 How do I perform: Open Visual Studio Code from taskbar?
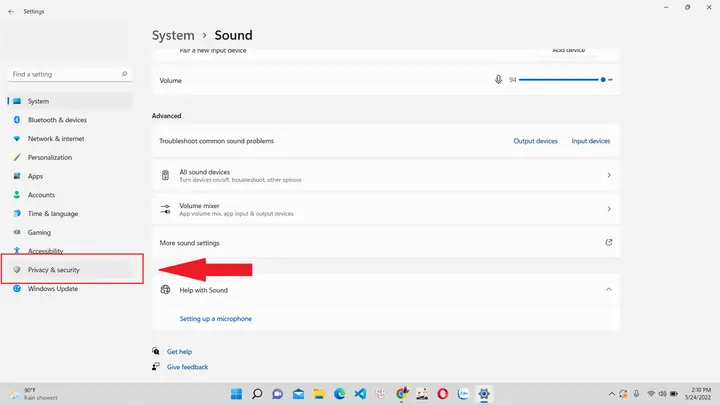click(360, 394)
